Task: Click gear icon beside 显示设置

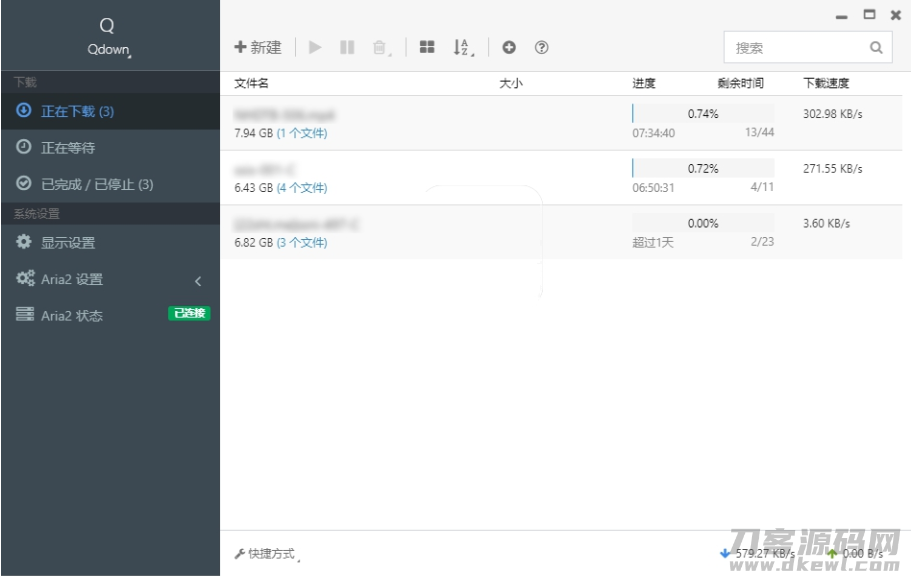Action: [24, 241]
